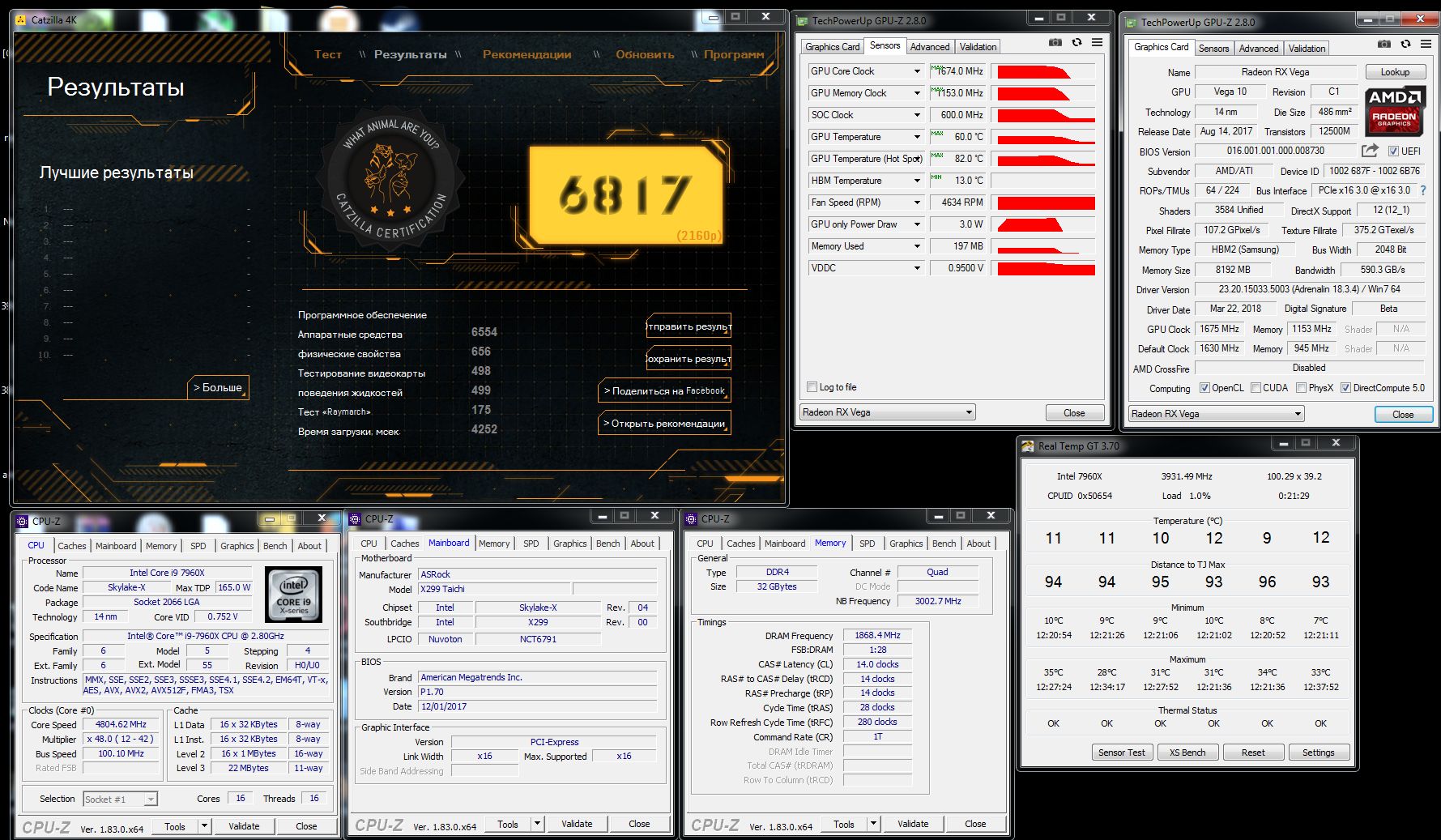Toggle Log to file checkbox
Screen dimensions: 1441x840
pos(812,387)
